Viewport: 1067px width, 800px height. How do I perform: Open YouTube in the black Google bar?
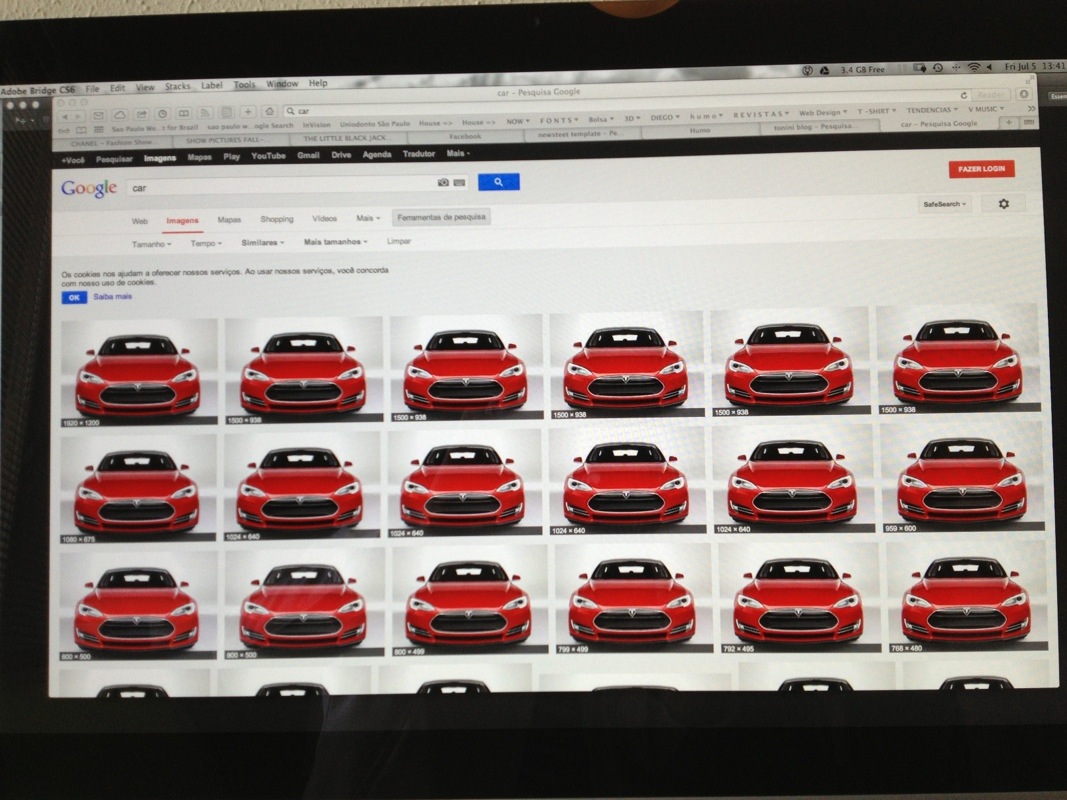pos(268,156)
